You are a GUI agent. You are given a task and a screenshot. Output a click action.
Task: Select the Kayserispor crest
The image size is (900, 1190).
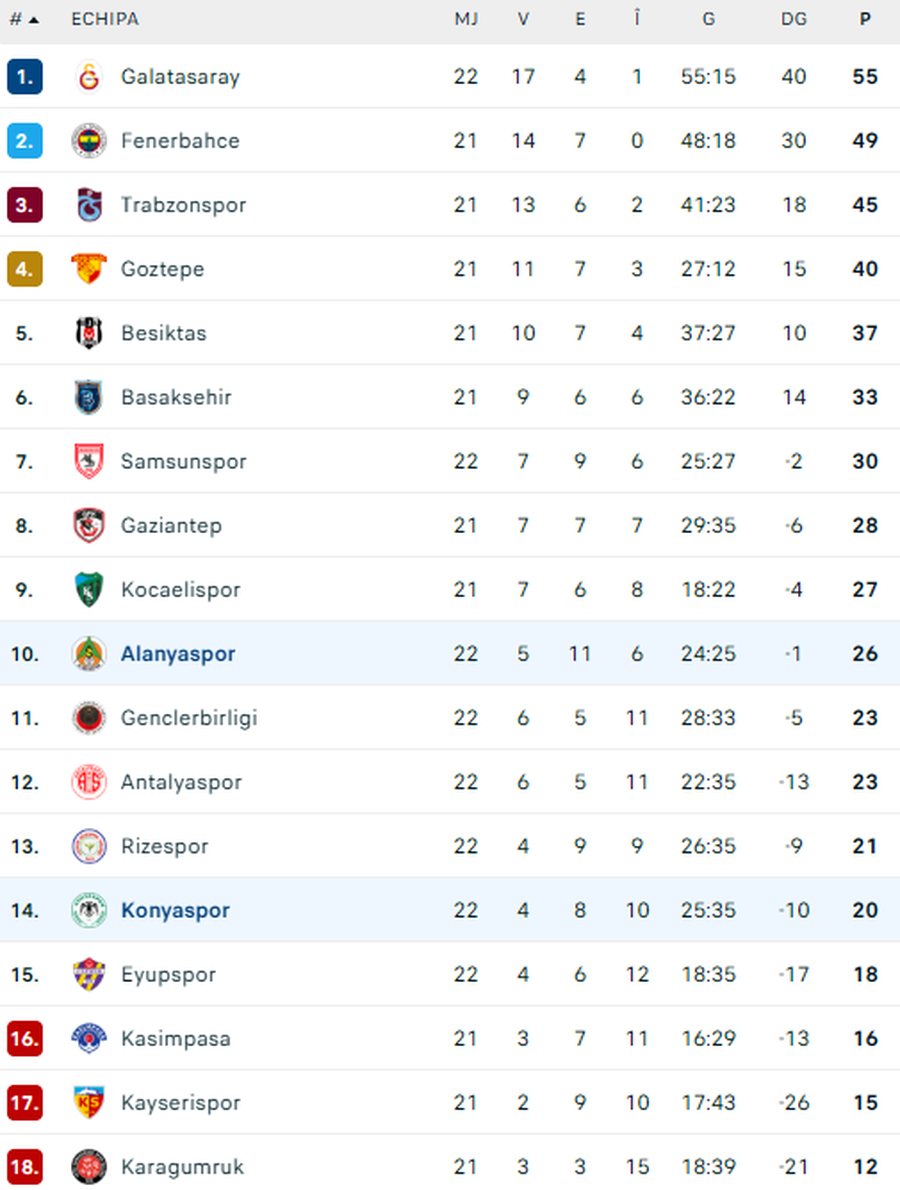90,1102
